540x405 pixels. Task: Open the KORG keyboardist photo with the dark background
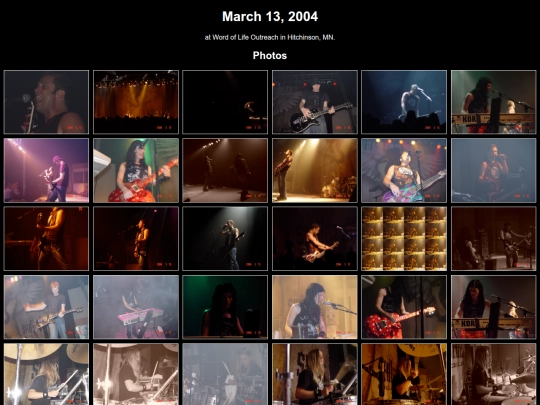tap(494, 307)
